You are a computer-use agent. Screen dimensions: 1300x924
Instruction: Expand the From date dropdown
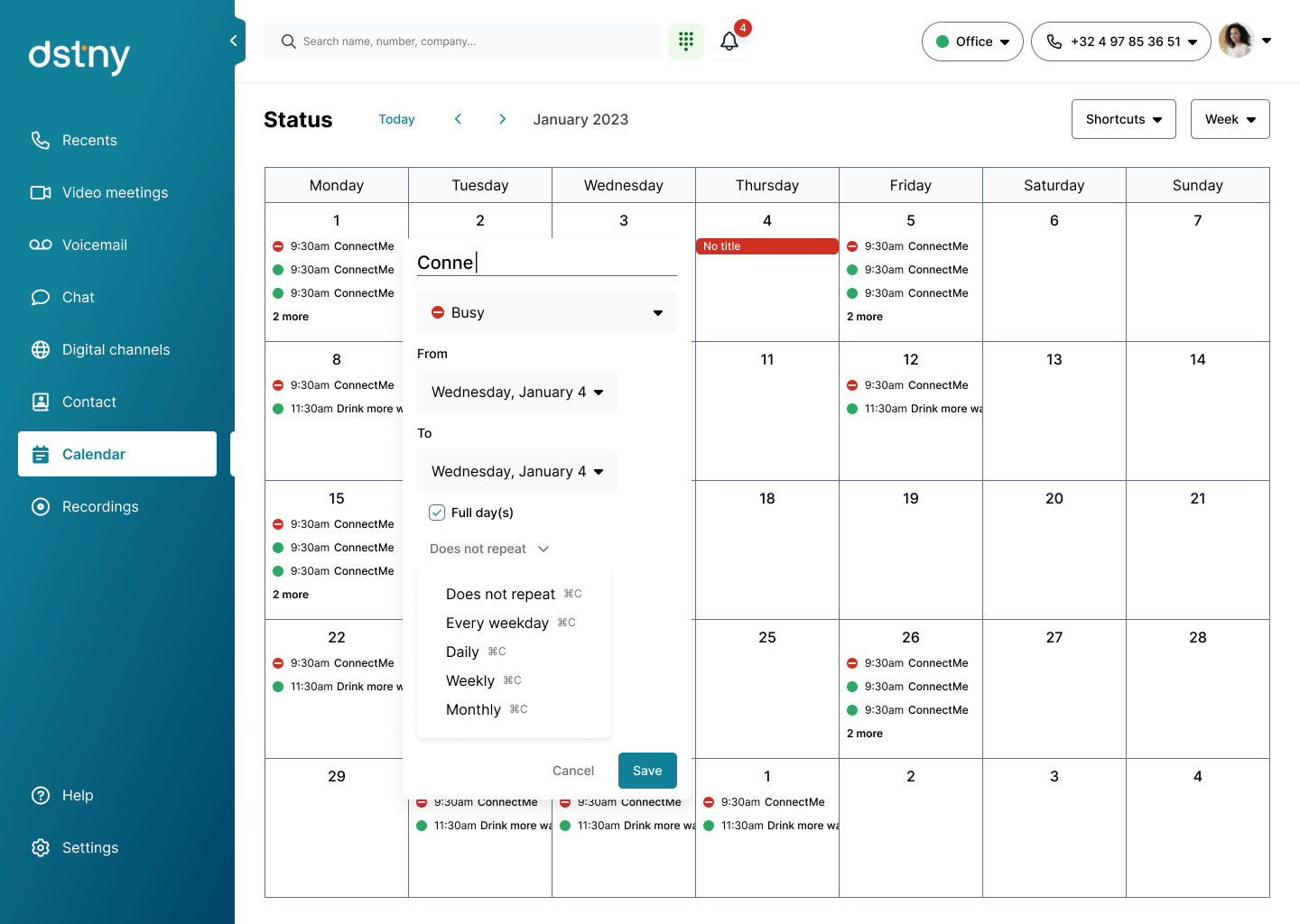(x=517, y=392)
